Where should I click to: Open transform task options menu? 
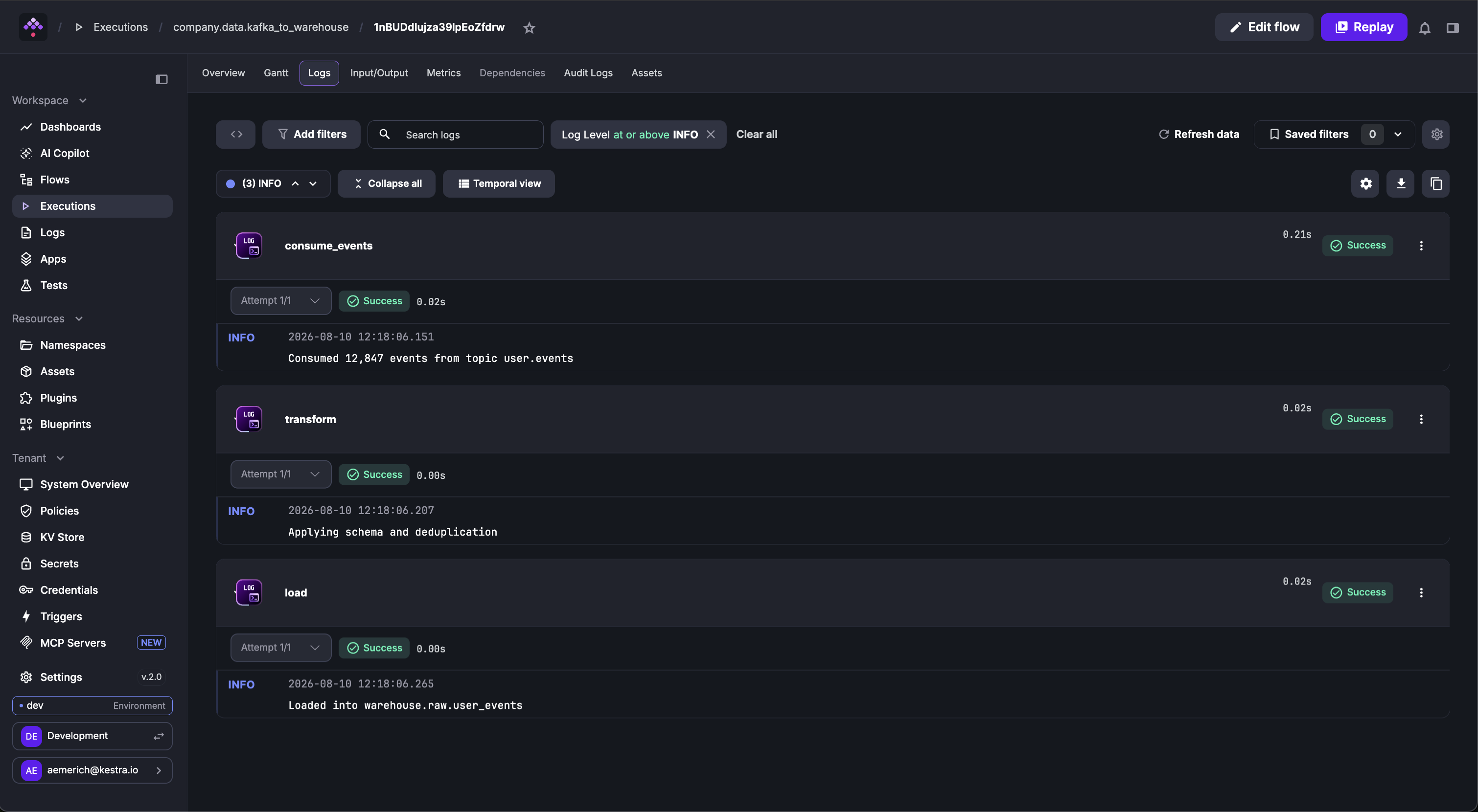coord(1421,419)
